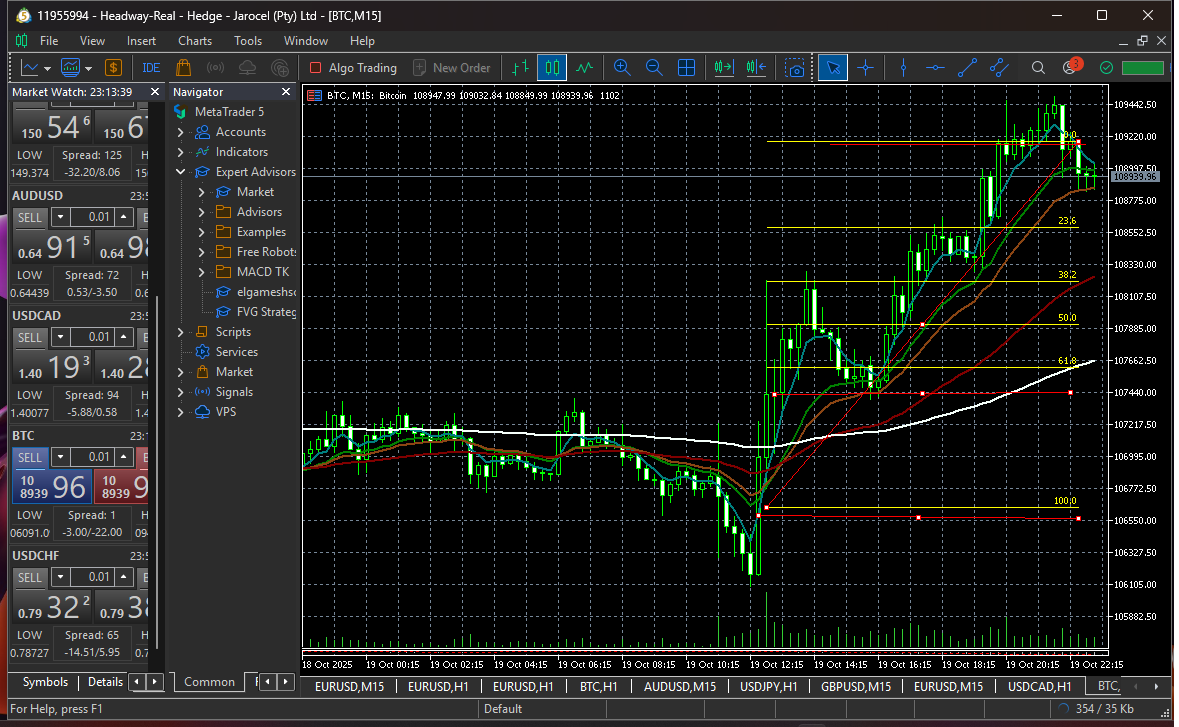Select the FVG Strategy expert advisor
Viewport: 1179px width, 727px height.
tap(256, 312)
